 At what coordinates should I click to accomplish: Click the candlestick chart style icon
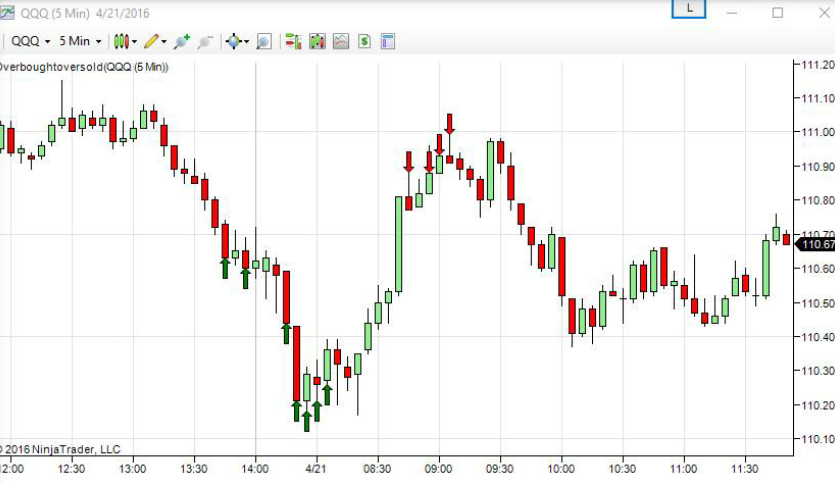click(x=121, y=41)
